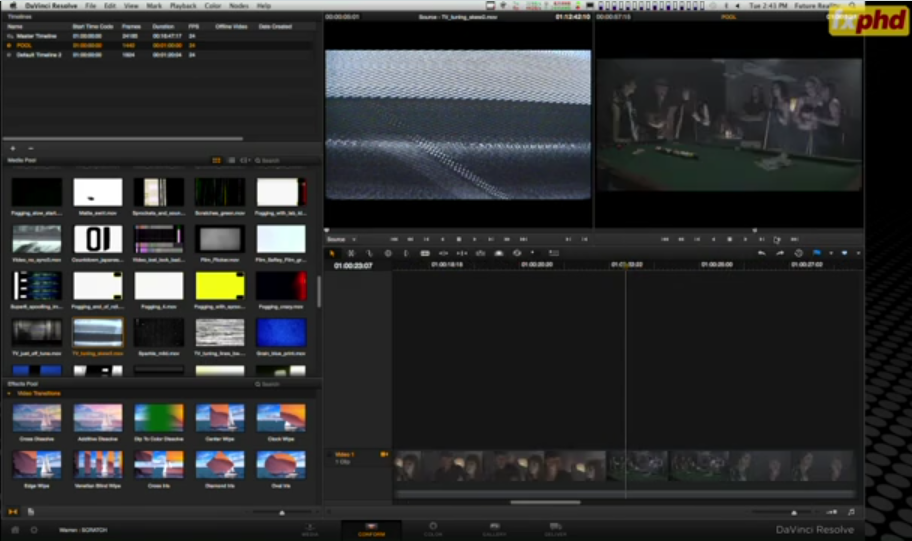Select the Cross Dissolve transition
This screenshot has height=541, width=912.
[37, 418]
